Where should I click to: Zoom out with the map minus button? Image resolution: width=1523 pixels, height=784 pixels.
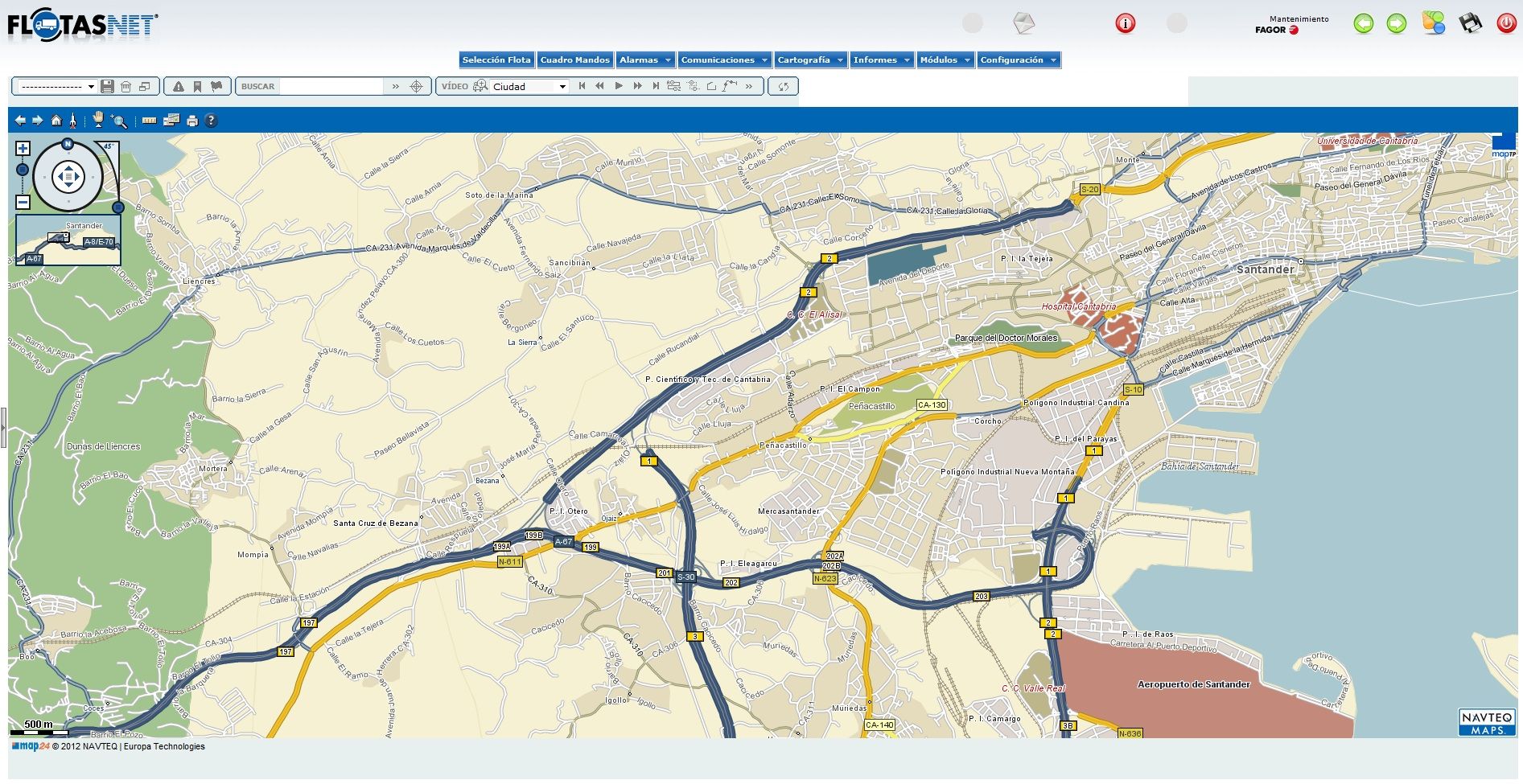[23, 203]
